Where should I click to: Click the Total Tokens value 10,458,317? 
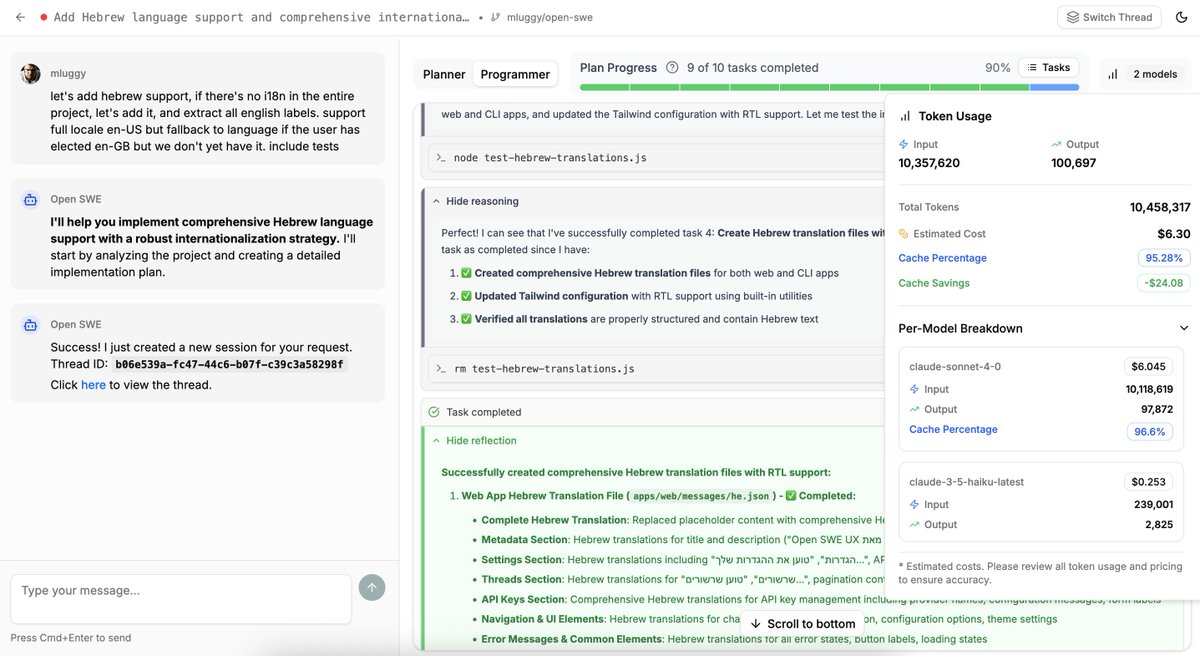click(x=1160, y=207)
